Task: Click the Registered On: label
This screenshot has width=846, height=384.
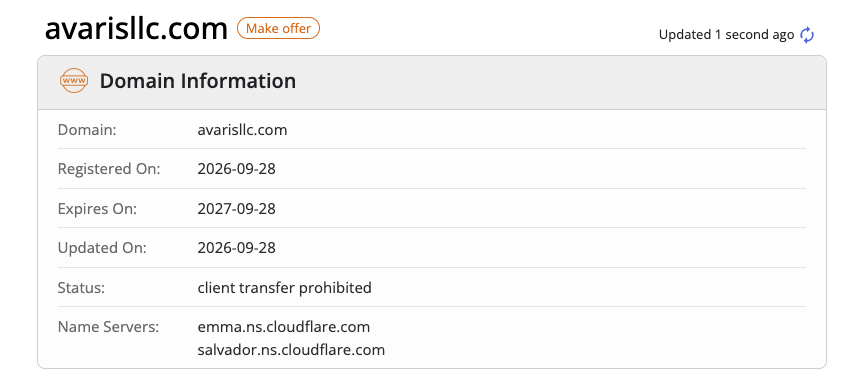Action: [x=109, y=169]
